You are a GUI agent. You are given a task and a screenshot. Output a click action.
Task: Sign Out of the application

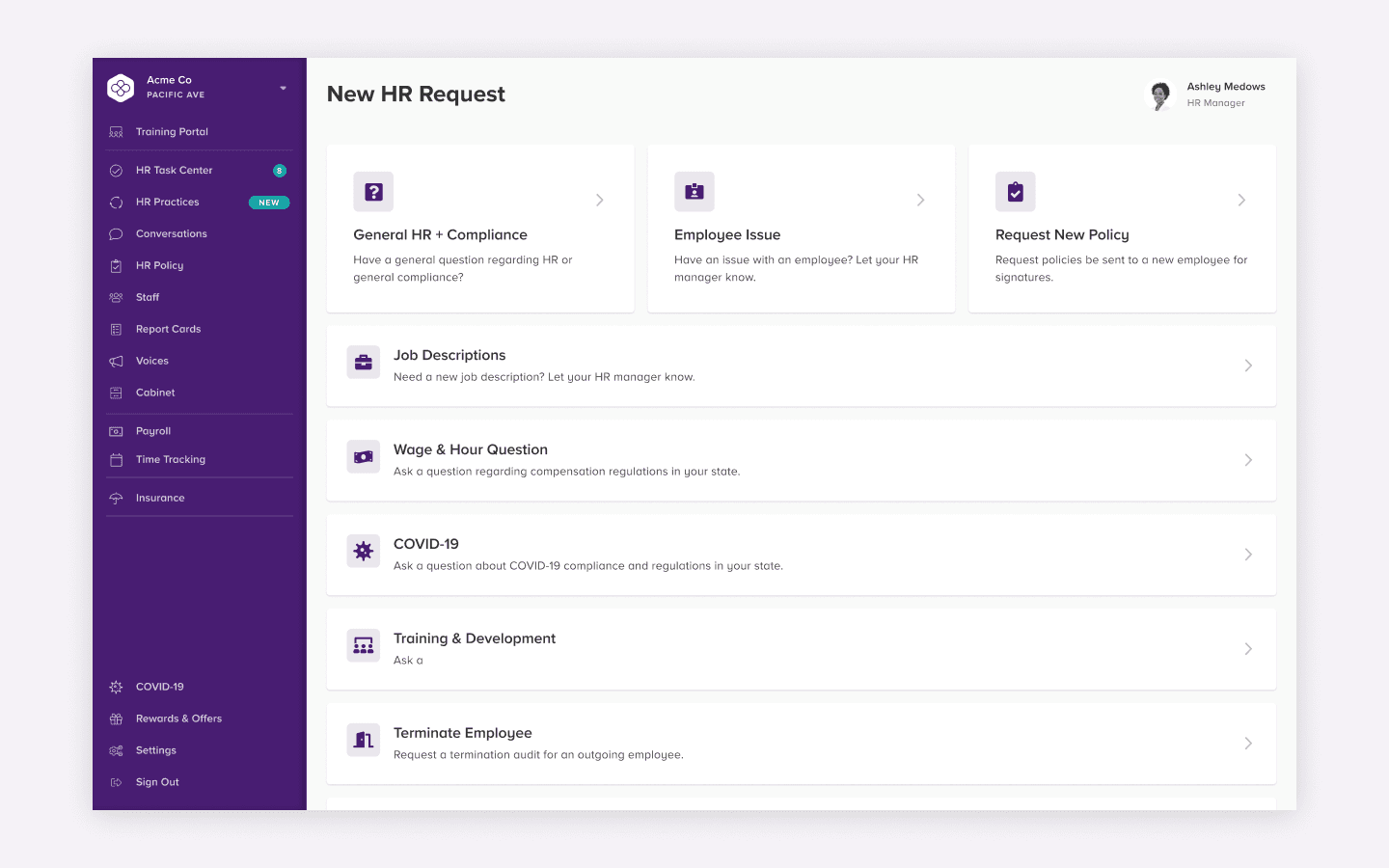click(157, 782)
